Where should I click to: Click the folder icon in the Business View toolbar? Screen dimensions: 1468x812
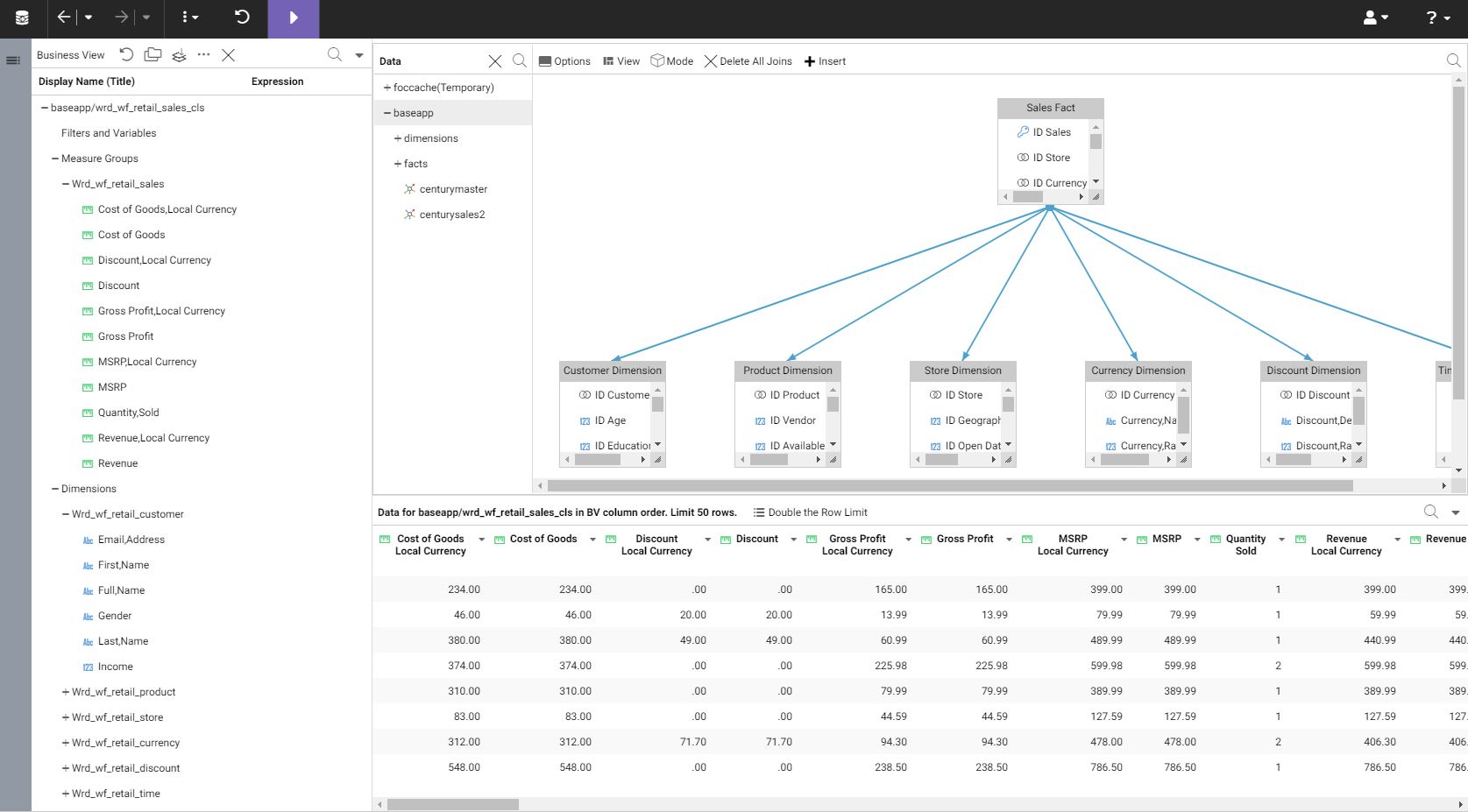coord(152,54)
